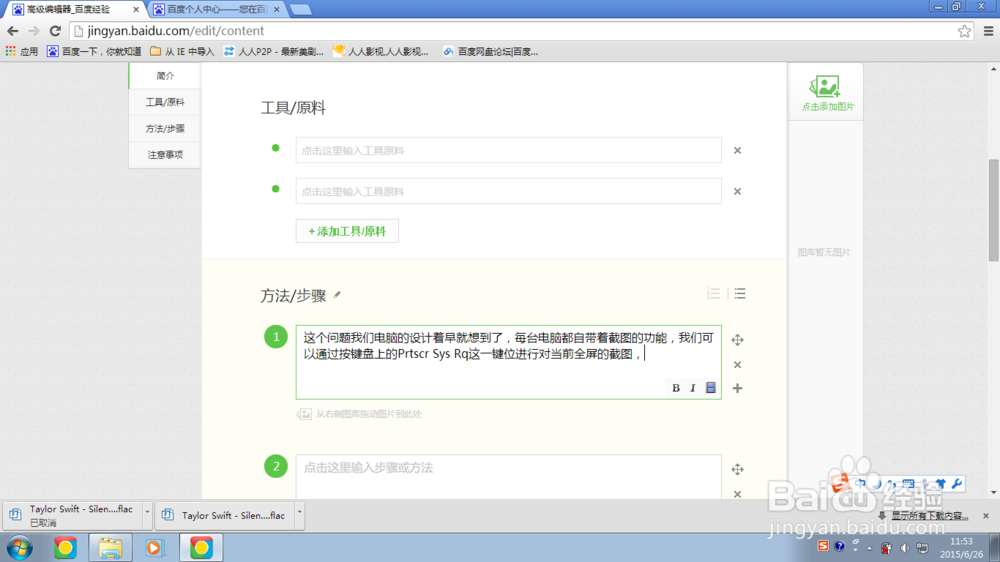Grab the move handle of step 1
1000x562 pixels.
[x=737, y=340]
